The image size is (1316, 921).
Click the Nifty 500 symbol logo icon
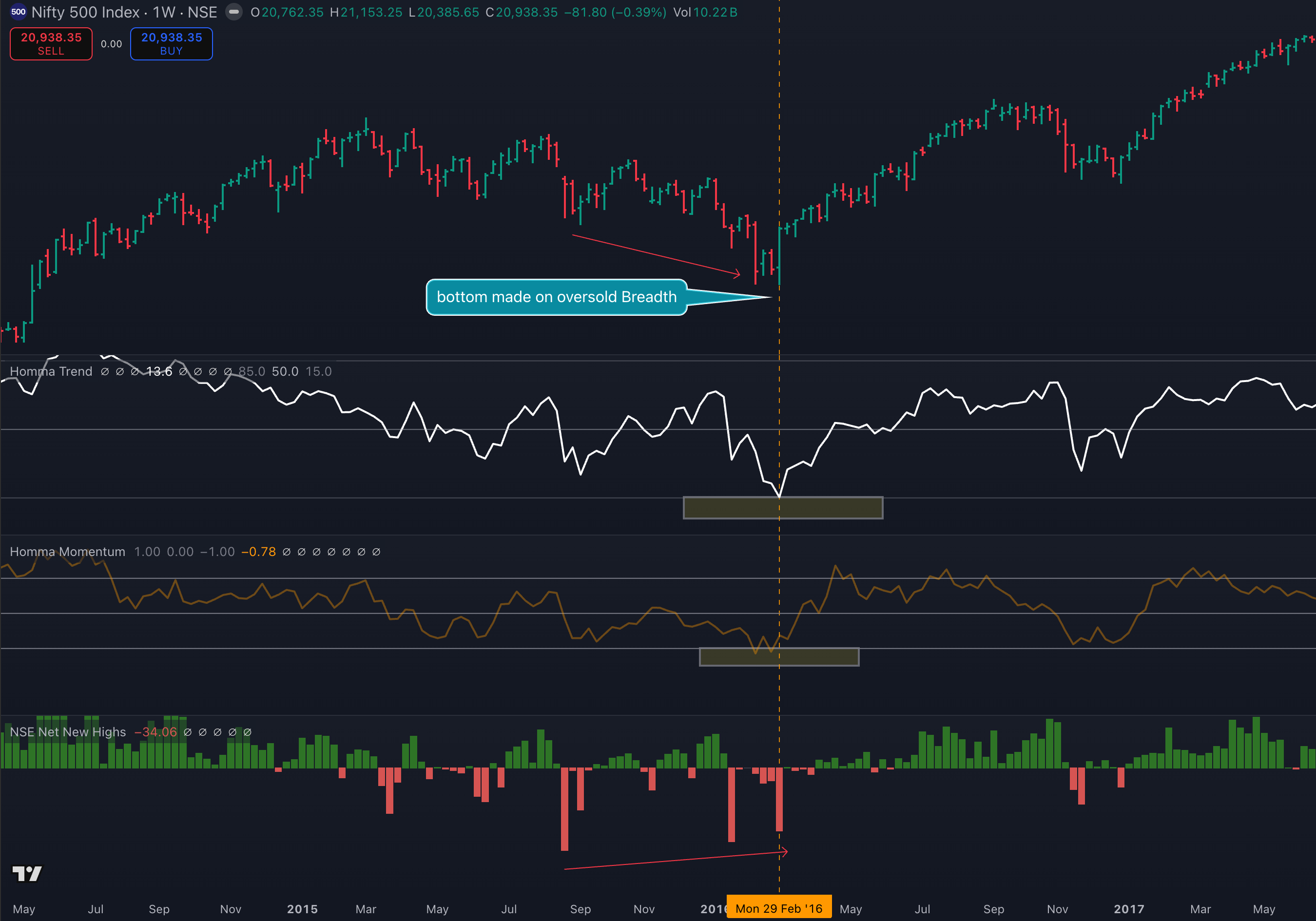[x=19, y=12]
